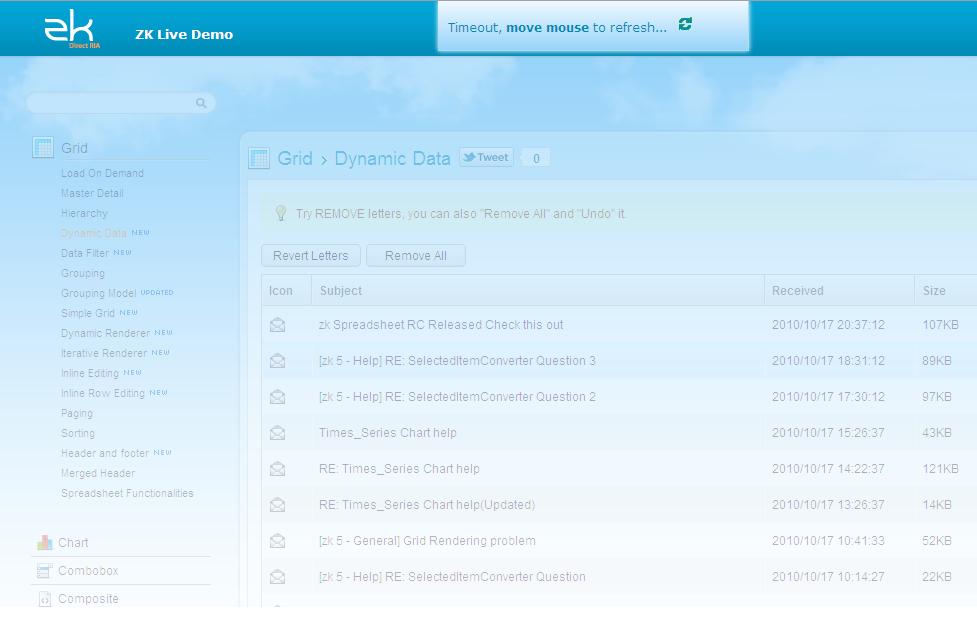Click envelope icon for 10:14:27 SelectedItemConverter row
This screenshot has height=628, width=977.
click(277, 577)
